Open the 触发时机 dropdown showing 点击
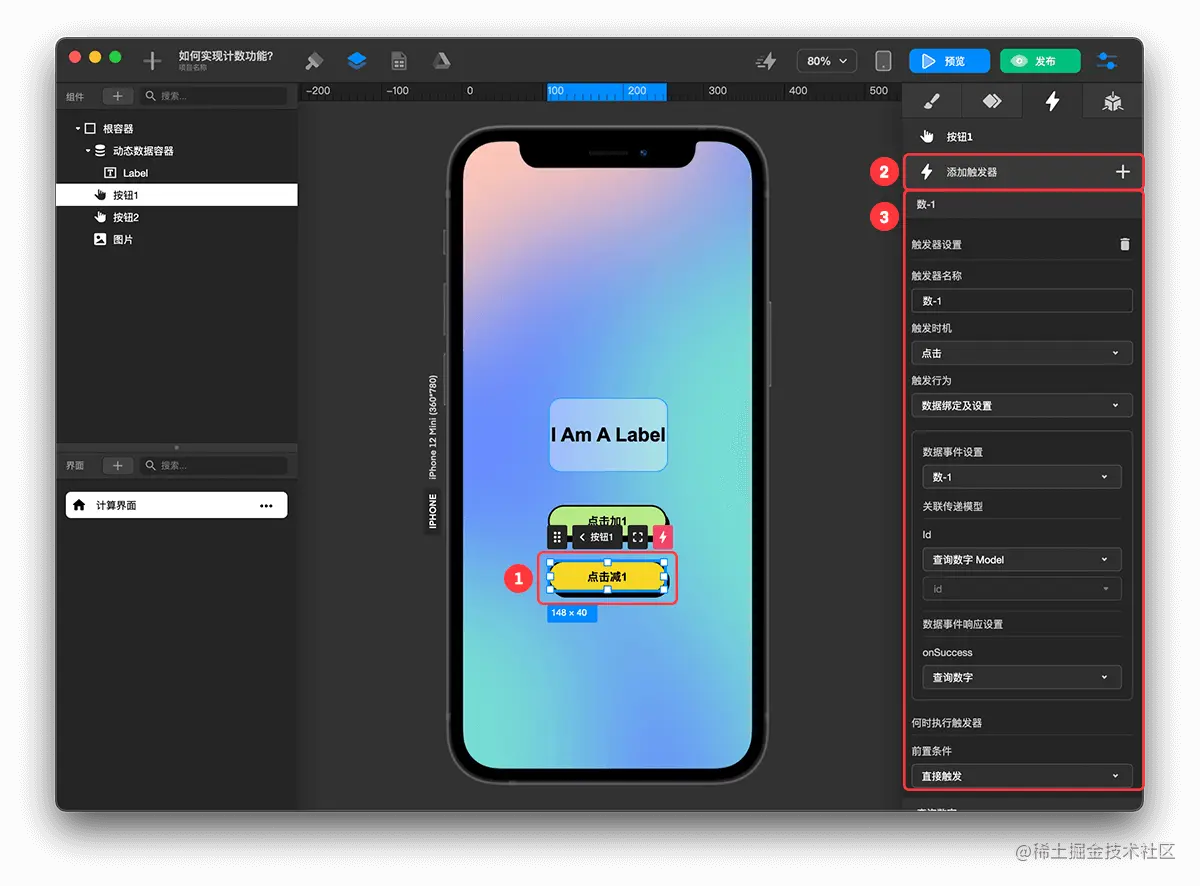The width and height of the screenshot is (1200, 886). coord(1022,353)
